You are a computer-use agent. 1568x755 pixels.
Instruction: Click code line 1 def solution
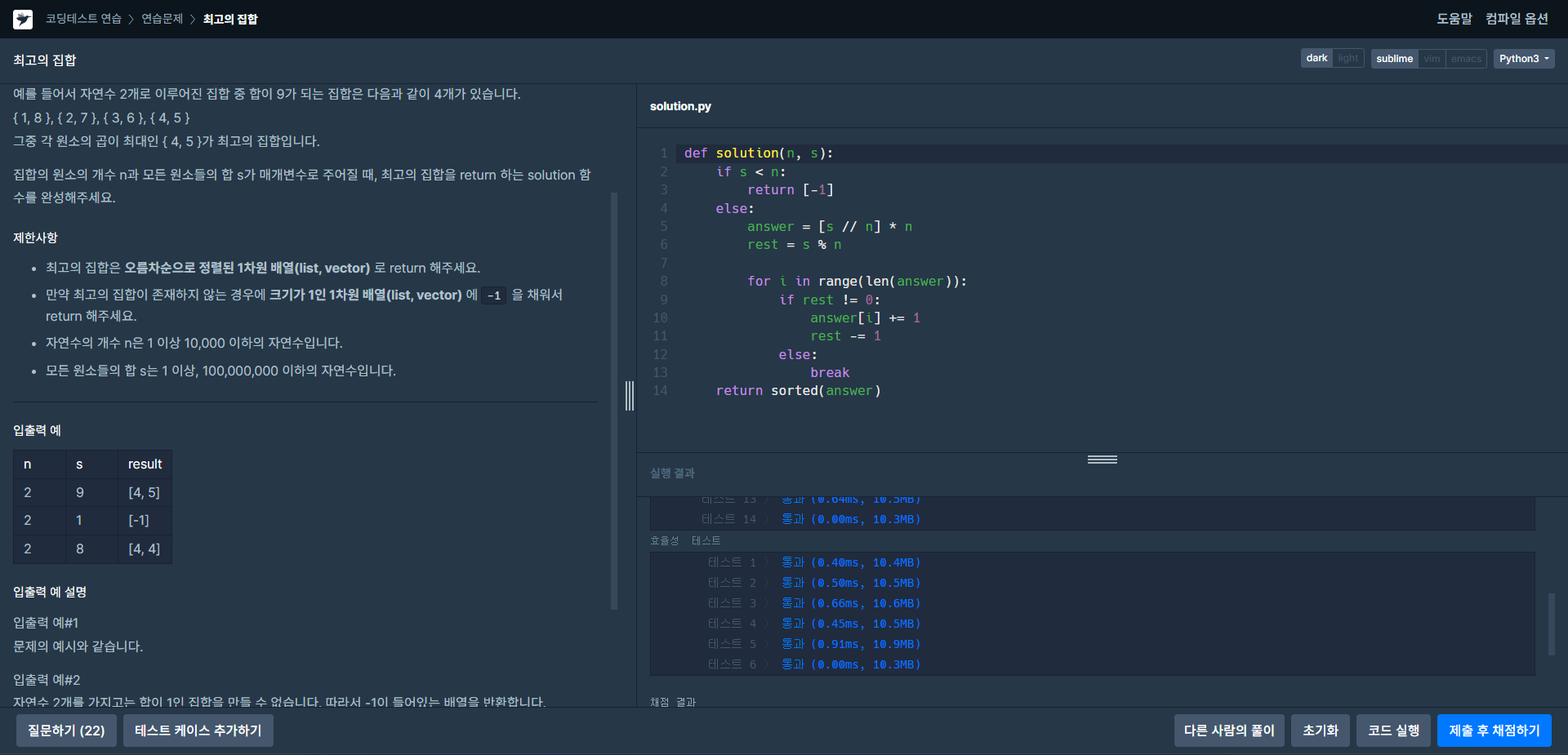759,153
